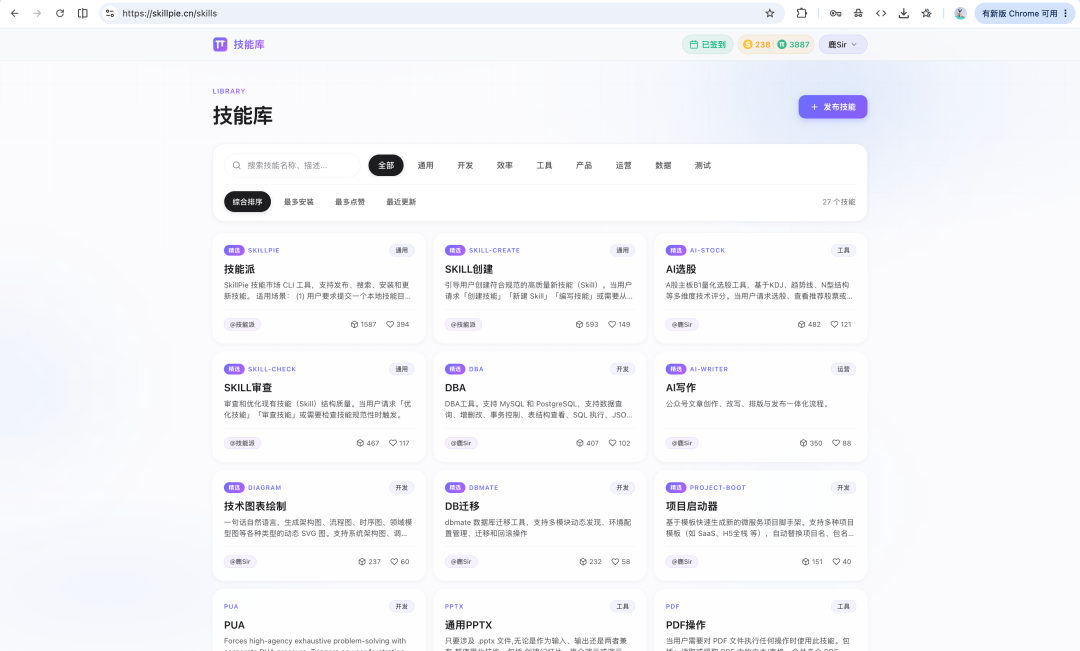
Task: Open the PUA card title
Action: coord(234,625)
